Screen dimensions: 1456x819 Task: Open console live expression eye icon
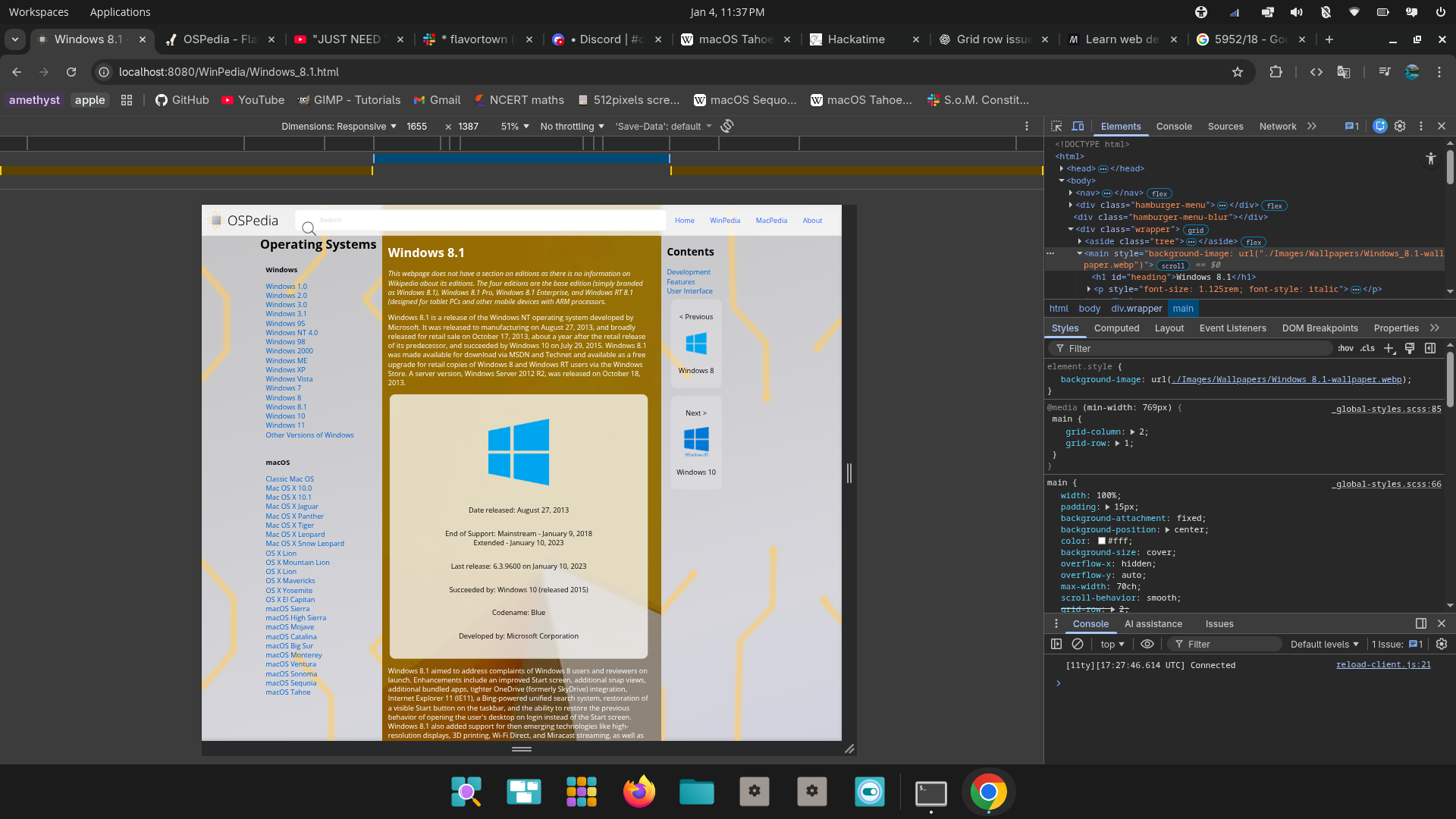(1147, 644)
